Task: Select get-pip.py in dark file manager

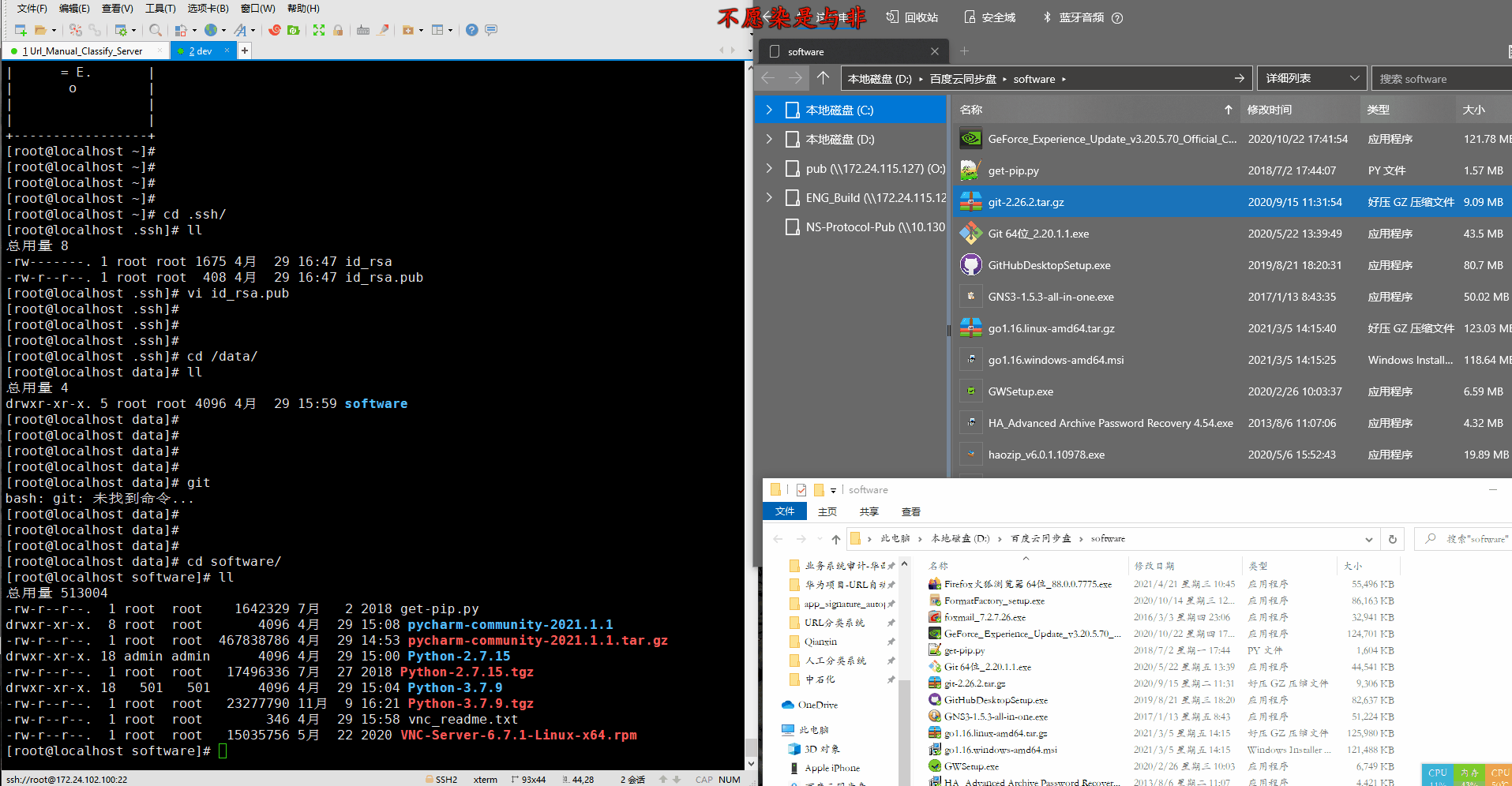Action: [1013, 170]
